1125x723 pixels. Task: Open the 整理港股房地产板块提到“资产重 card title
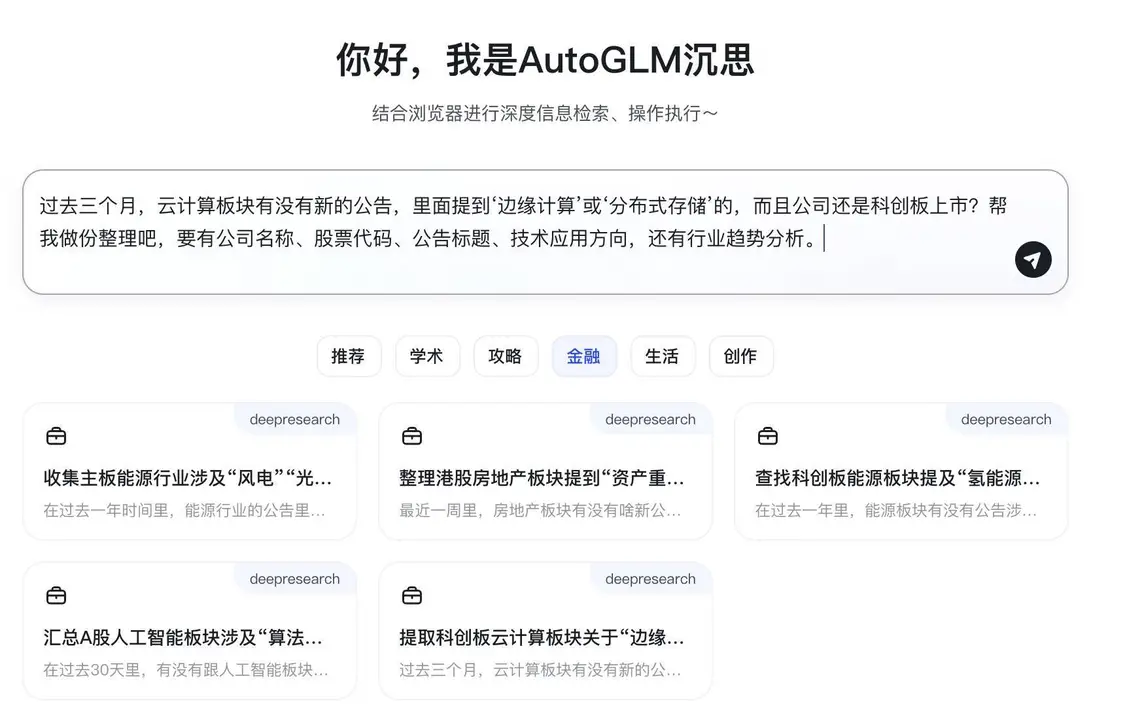point(542,478)
